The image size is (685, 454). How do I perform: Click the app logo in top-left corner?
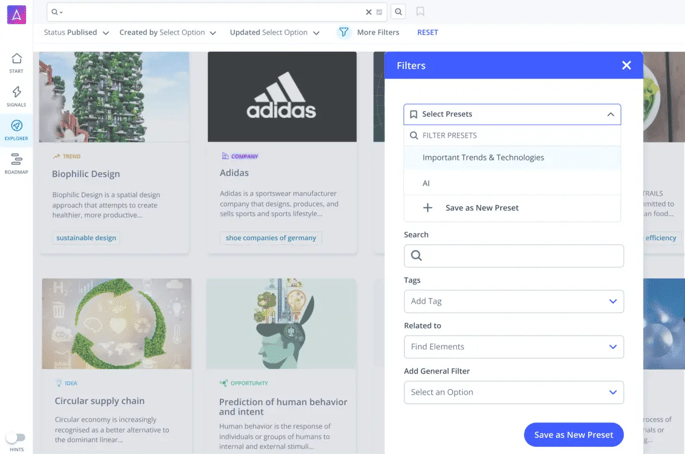(x=16, y=14)
